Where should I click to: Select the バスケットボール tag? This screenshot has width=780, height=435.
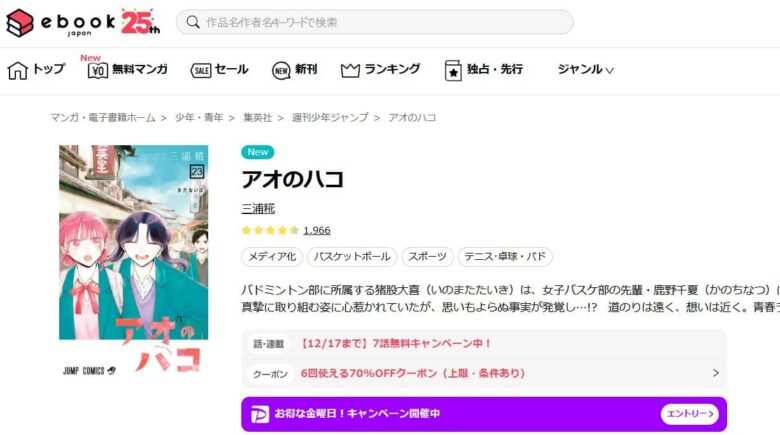(352, 257)
